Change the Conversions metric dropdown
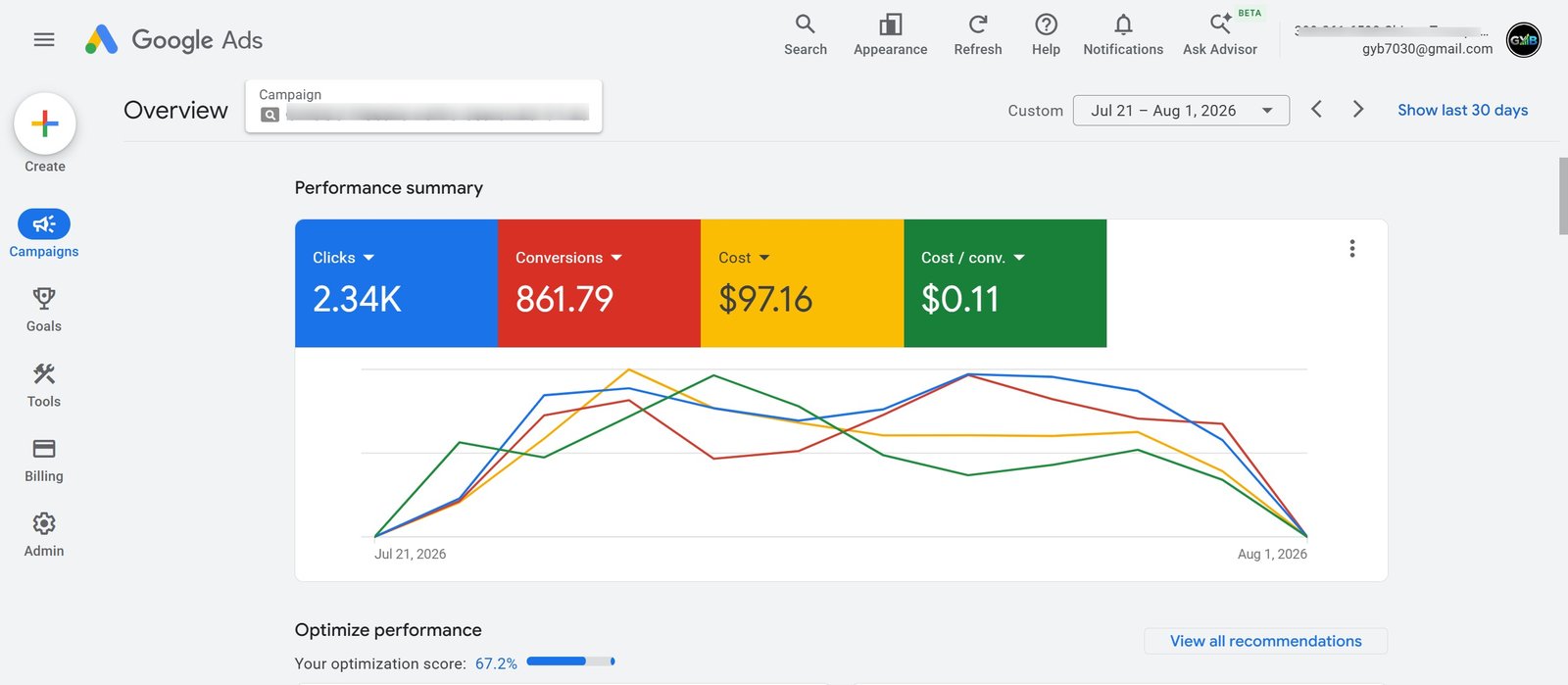 pyautogui.click(x=568, y=258)
